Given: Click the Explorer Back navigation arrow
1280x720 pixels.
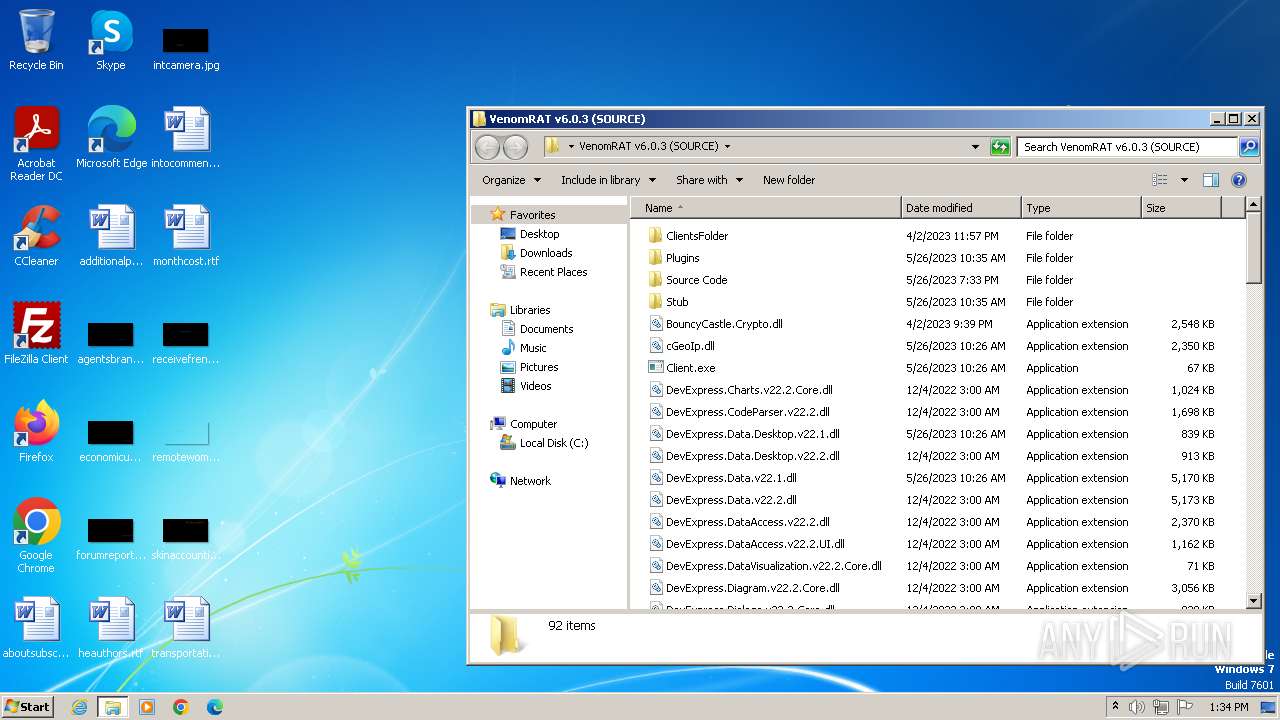Looking at the screenshot, I should coord(487,147).
